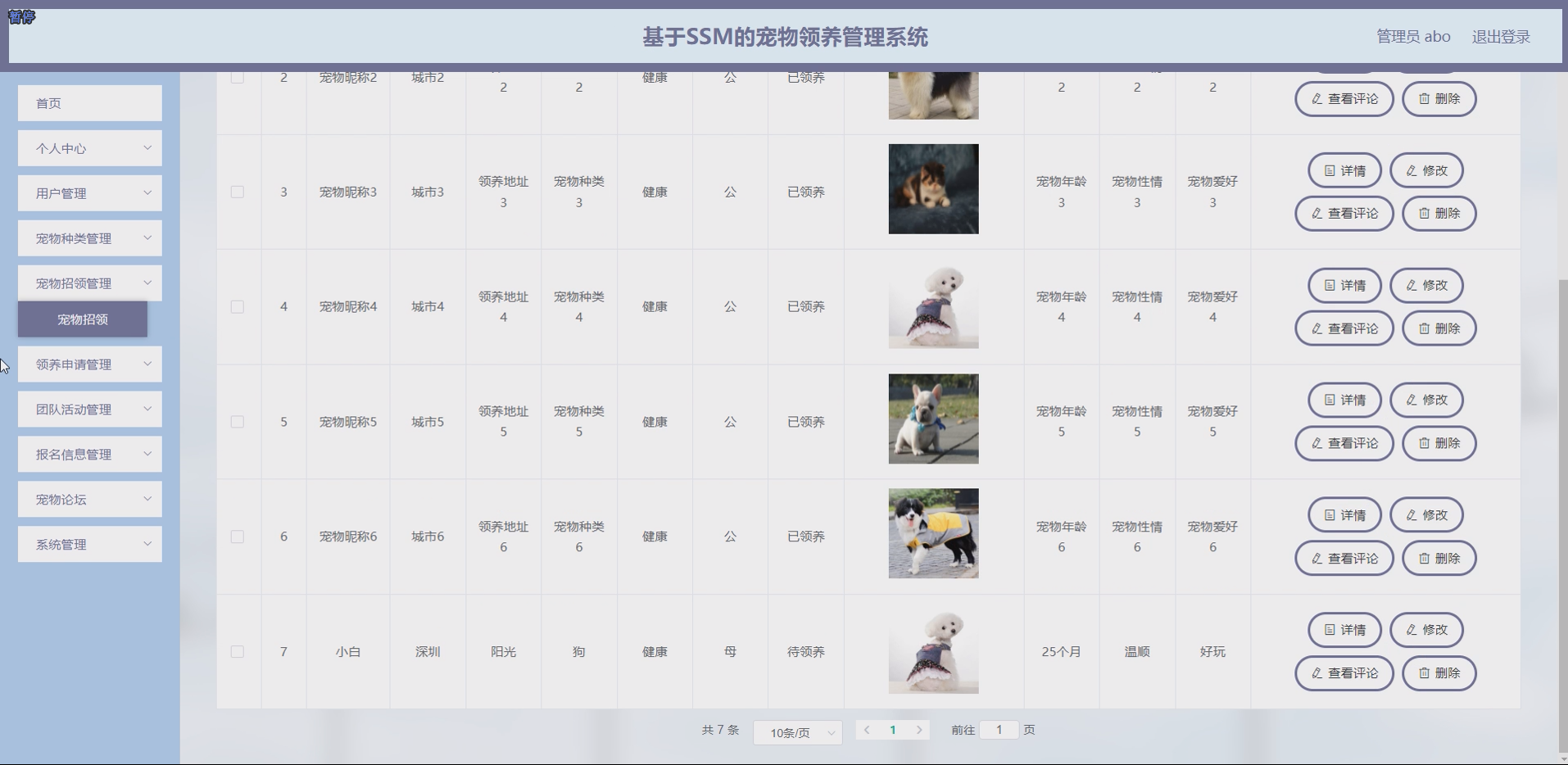Expand 用户管理 menu
This screenshot has width=1568, height=765.
(90, 193)
